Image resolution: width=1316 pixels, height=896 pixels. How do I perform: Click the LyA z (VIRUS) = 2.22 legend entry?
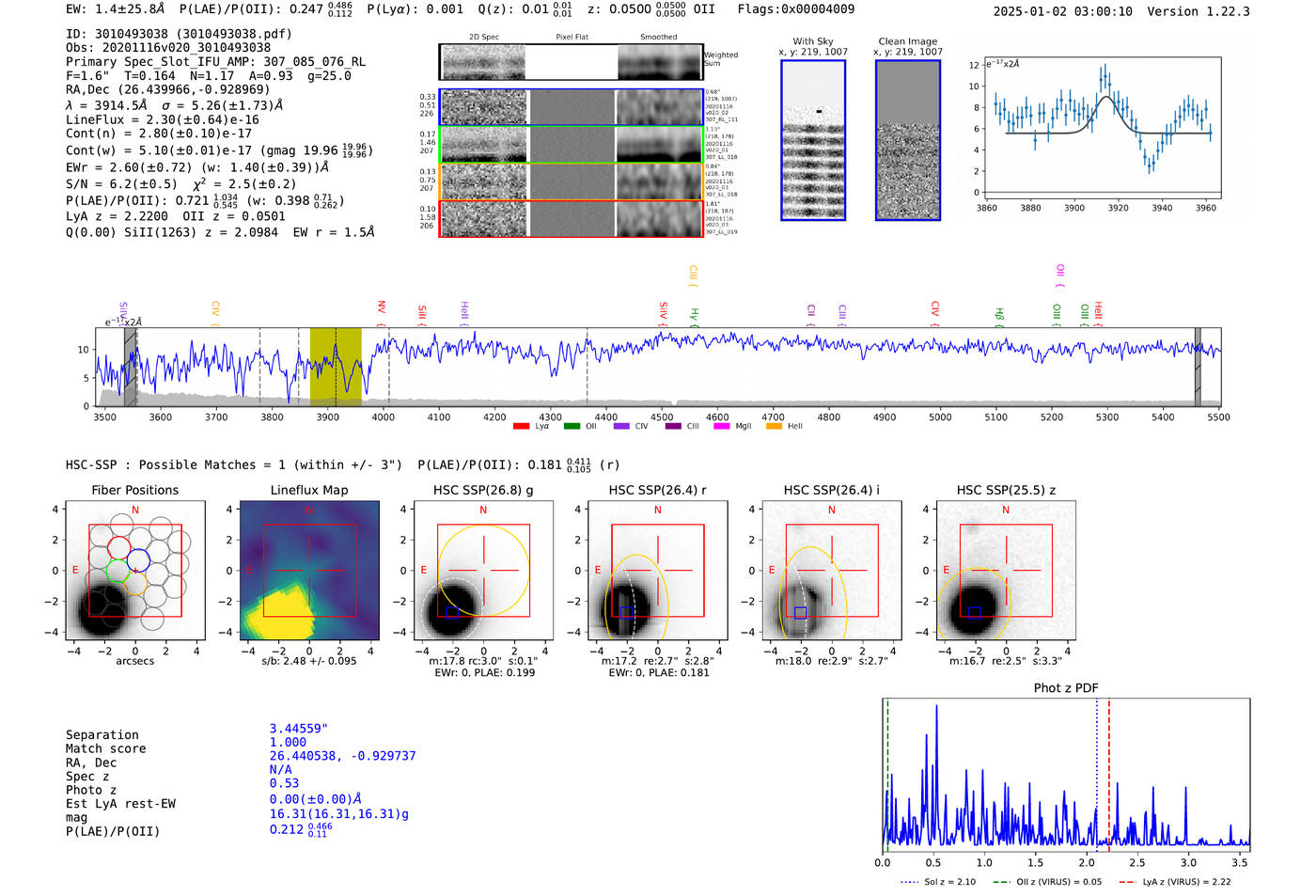[1174, 882]
